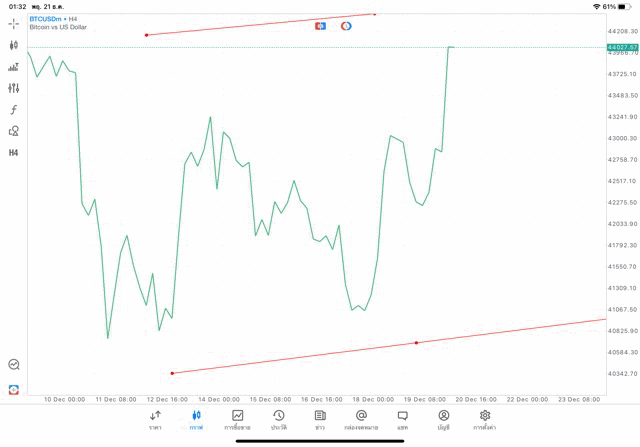
Task: Open chart settings sliders icon
Action: click(x=14, y=88)
